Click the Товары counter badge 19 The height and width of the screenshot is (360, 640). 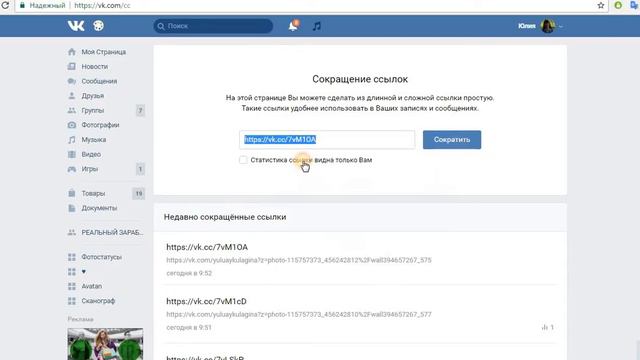point(139,193)
